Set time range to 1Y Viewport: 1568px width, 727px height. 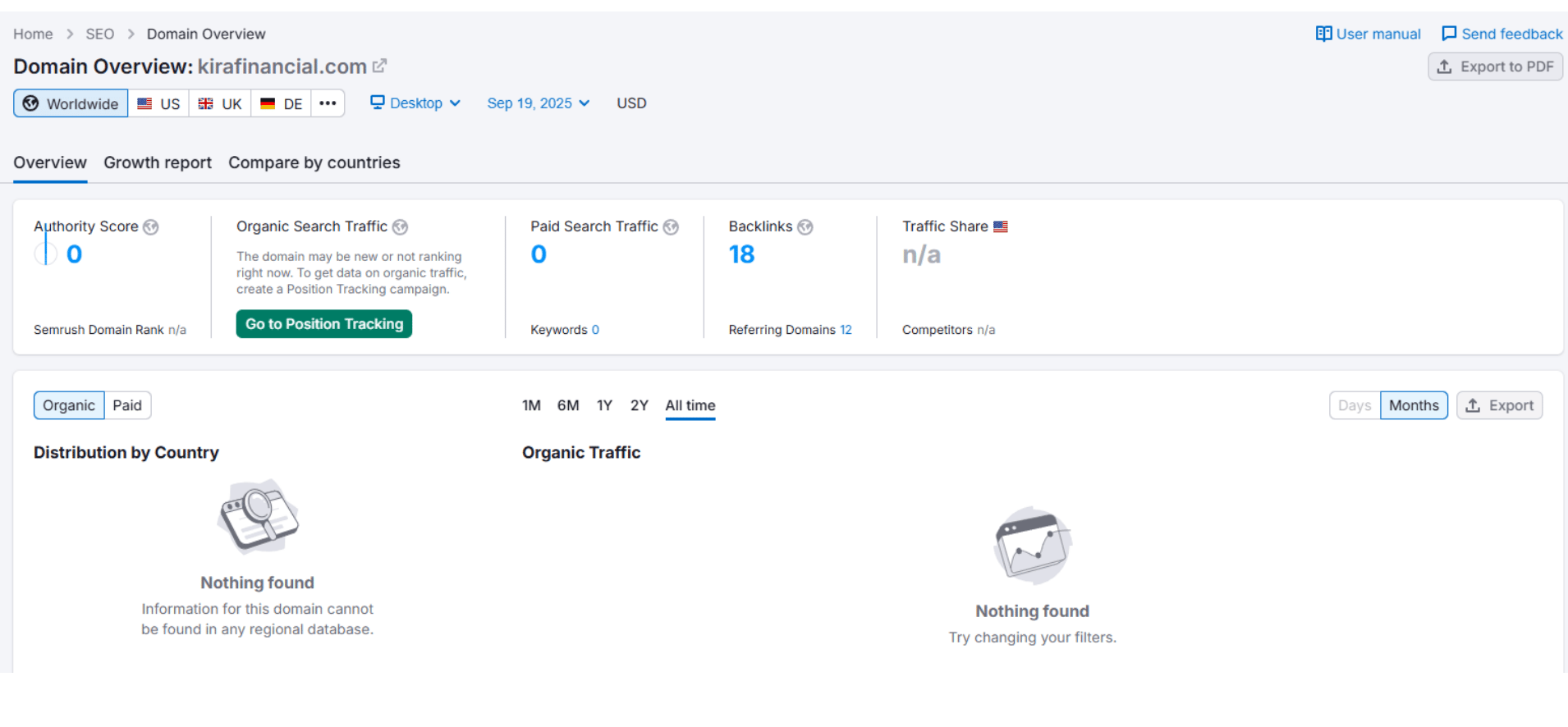click(604, 405)
